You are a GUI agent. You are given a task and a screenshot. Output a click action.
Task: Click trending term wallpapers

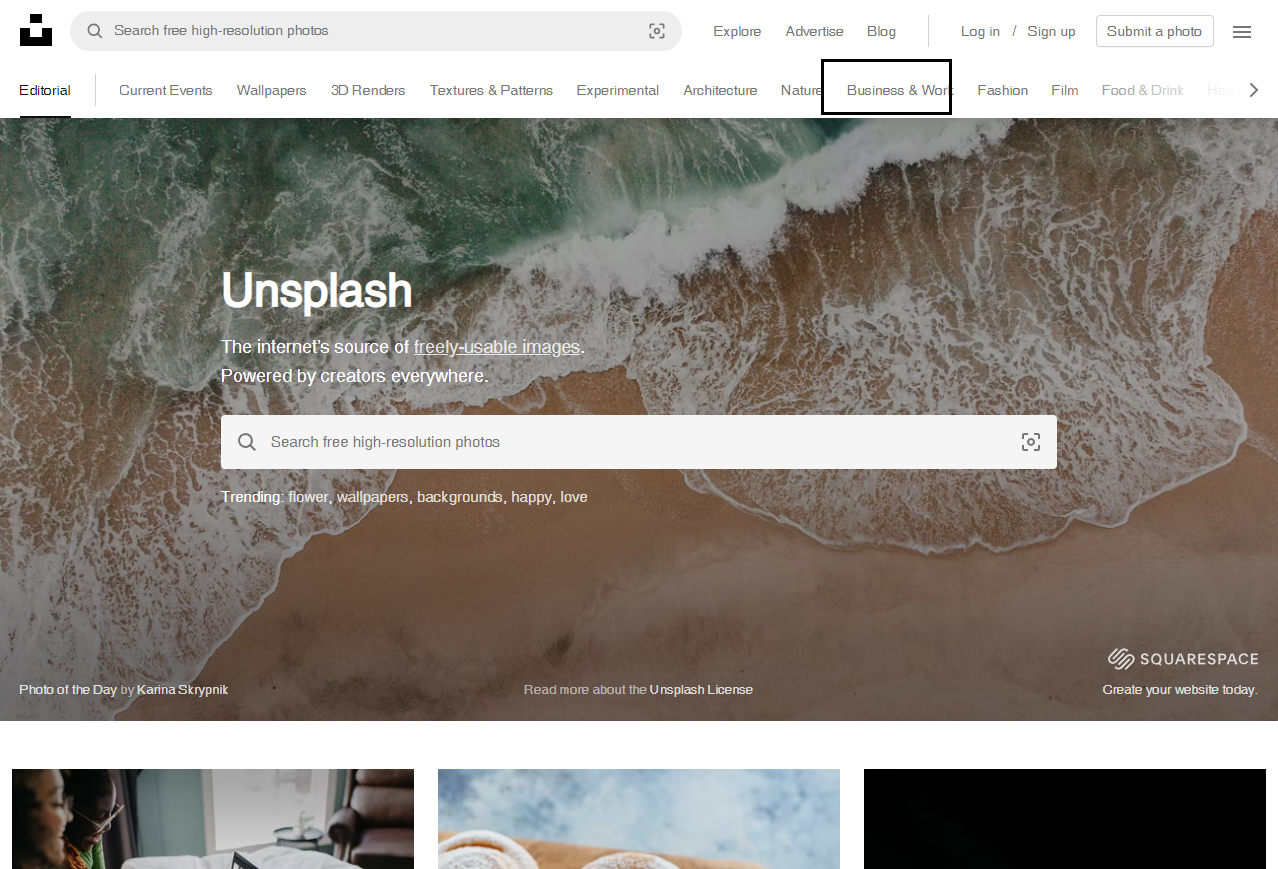click(x=372, y=497)
